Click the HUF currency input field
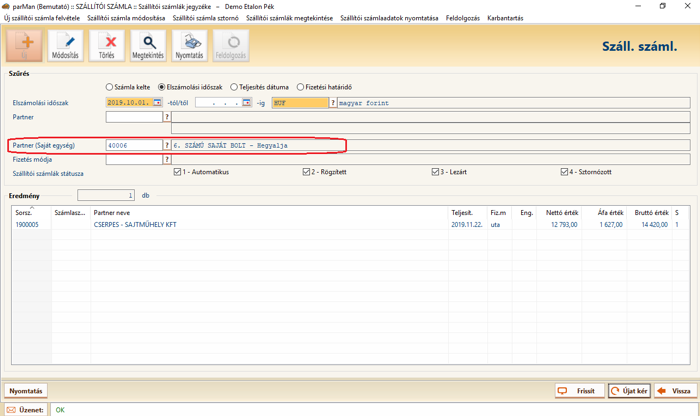This screenshot has width=700, height=416. tap(300, 103)
